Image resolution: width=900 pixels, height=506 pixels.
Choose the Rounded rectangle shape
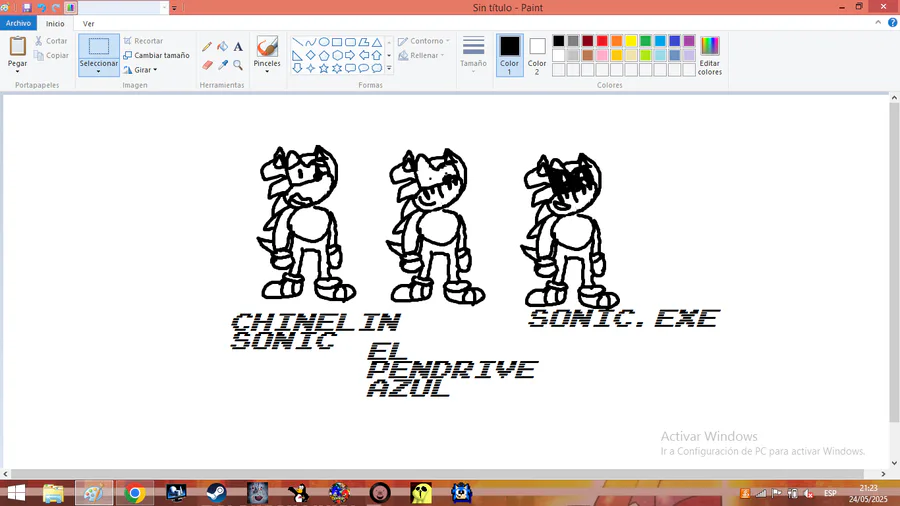tap(350, 42)
